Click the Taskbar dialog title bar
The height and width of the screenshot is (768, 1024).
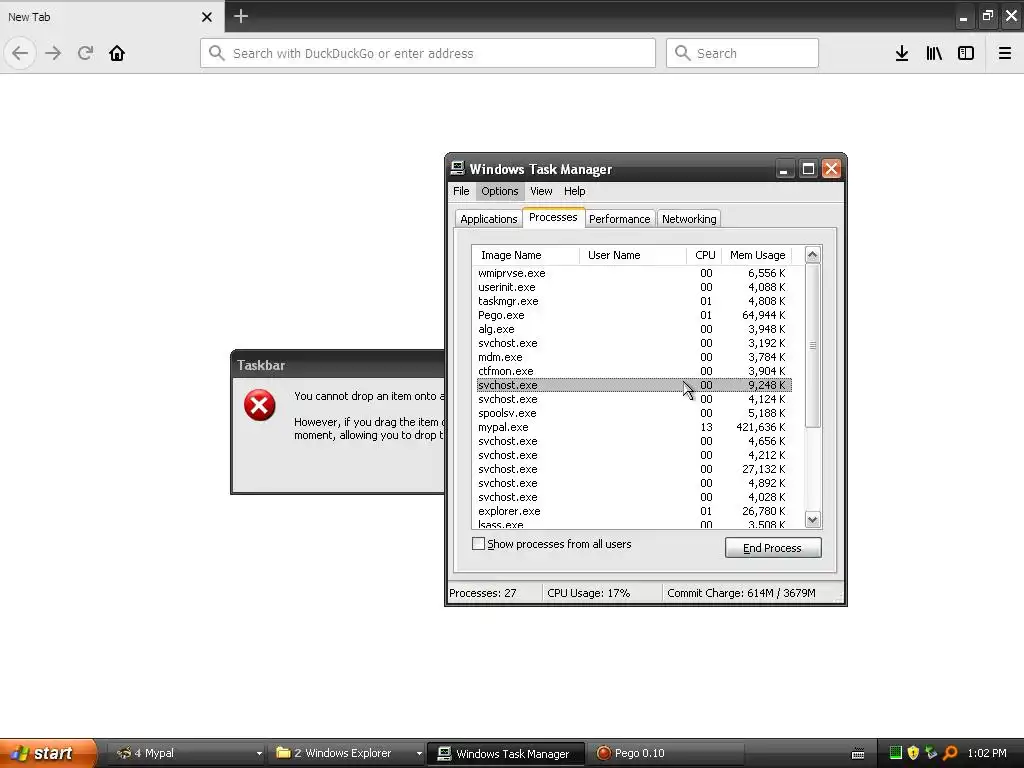[x=338, y=364]
